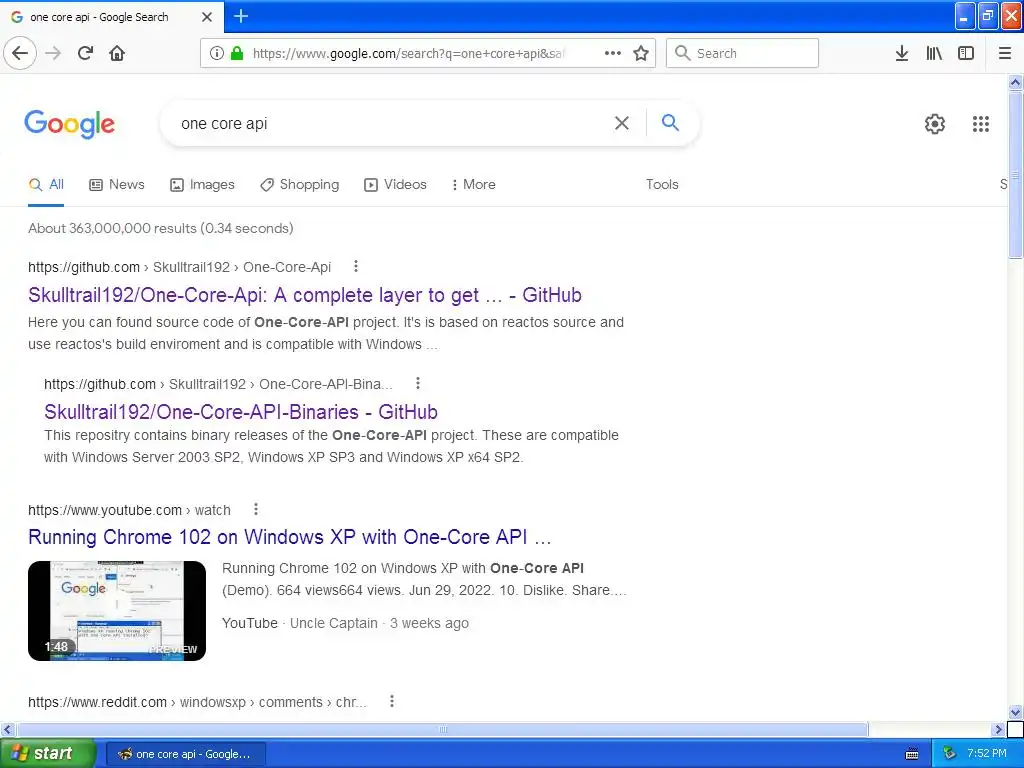Image resolution: width=1024 pixels, height=768 pixels.
Task: Open the Library bookmarks and history icon
Action: 934,53
